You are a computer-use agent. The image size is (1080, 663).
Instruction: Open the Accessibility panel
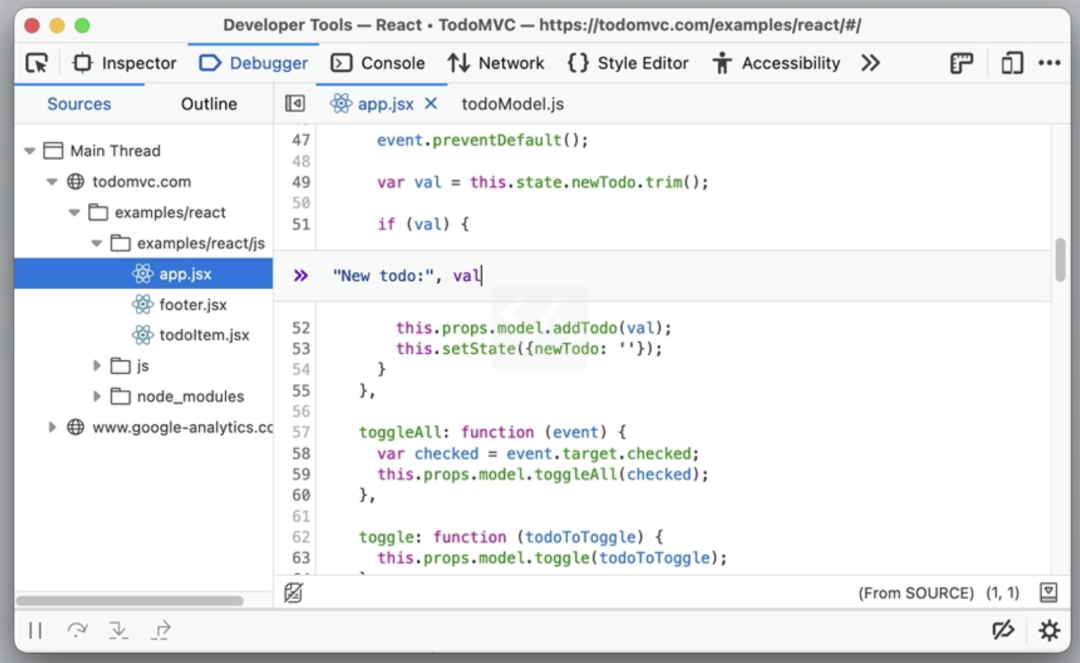(776, 63)
